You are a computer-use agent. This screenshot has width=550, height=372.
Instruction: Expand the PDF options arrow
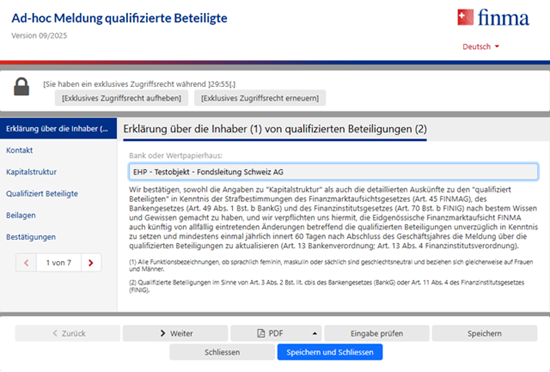pyautogui.click(x=315, y=333)
